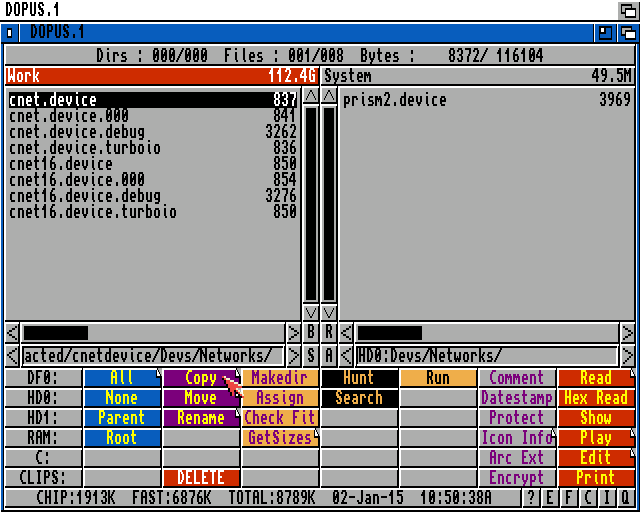Click the E button in status bar

click(x=549, y=497)
